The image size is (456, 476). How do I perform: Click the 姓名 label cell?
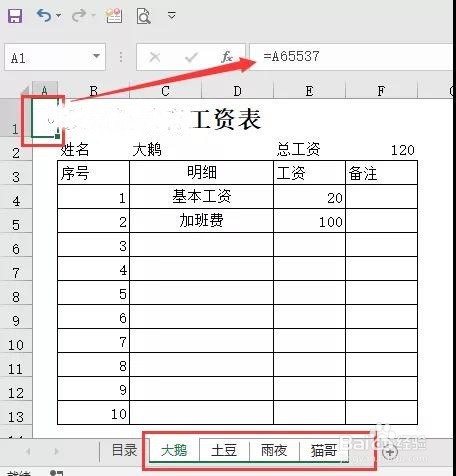pyautogui.click(x=93, y=149)
